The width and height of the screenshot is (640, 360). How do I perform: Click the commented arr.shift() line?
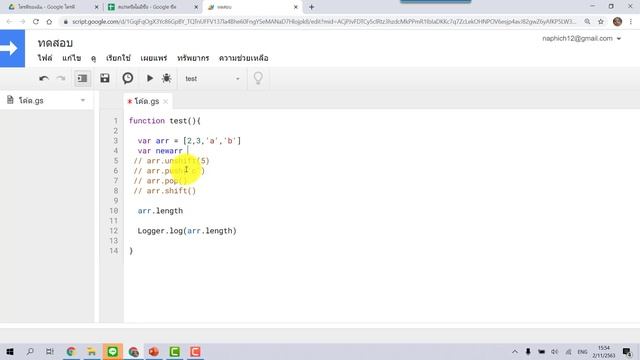click(164, 191)
